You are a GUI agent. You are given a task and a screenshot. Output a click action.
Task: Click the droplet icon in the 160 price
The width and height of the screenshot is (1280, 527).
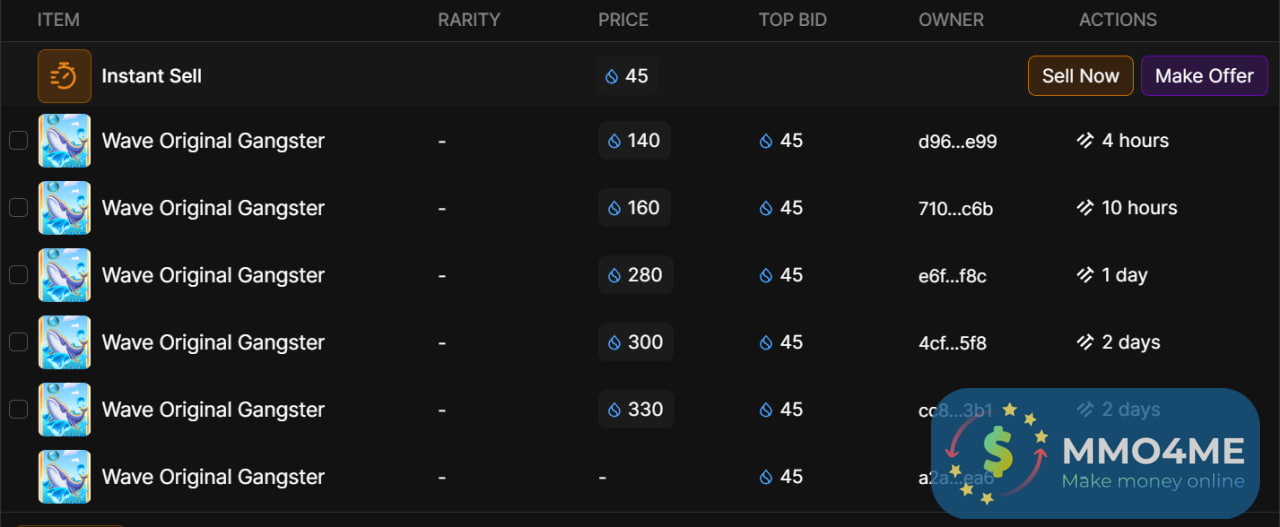tap(614, 208)
